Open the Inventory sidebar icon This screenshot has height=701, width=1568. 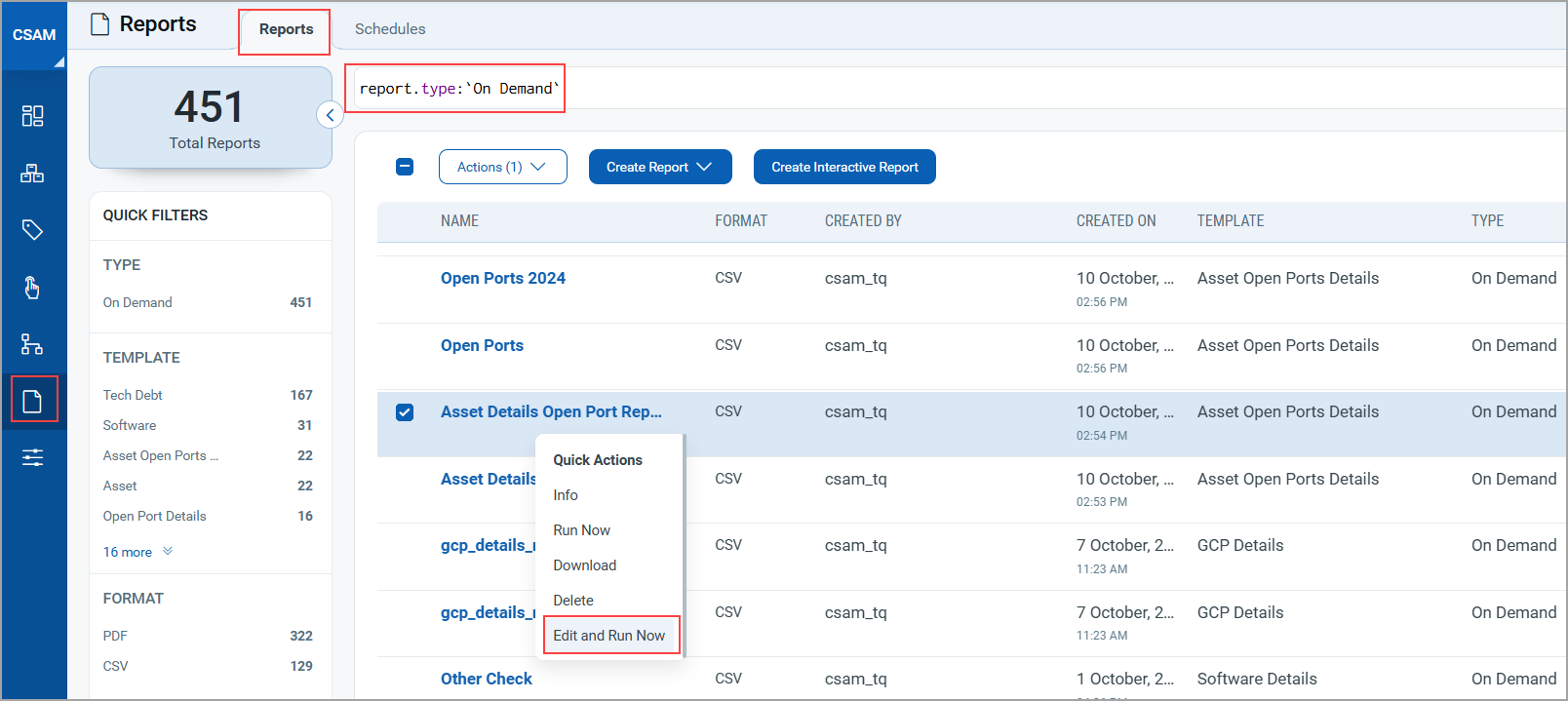pos(32,174)
